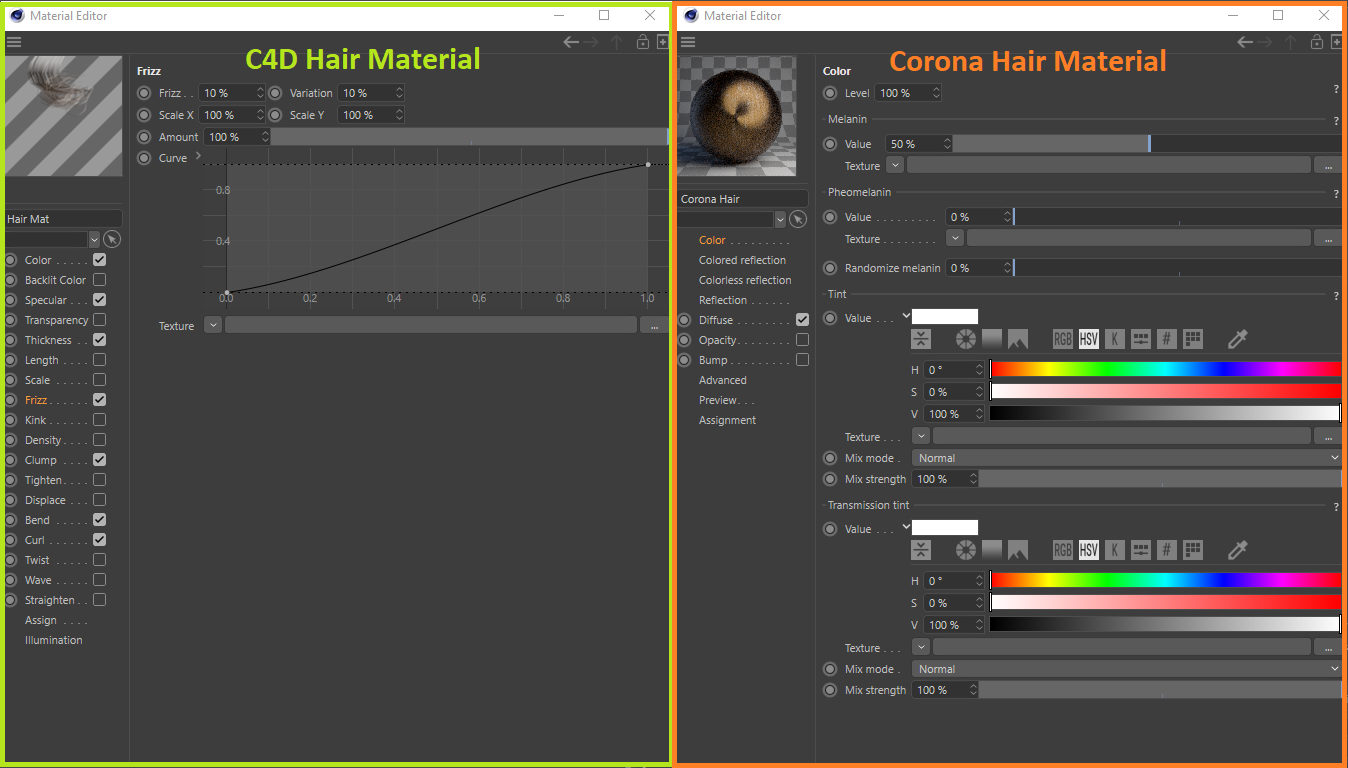Disable Specular channel checkbox
The height and width of the screenshot is (768, 1348).
(99, 300)
